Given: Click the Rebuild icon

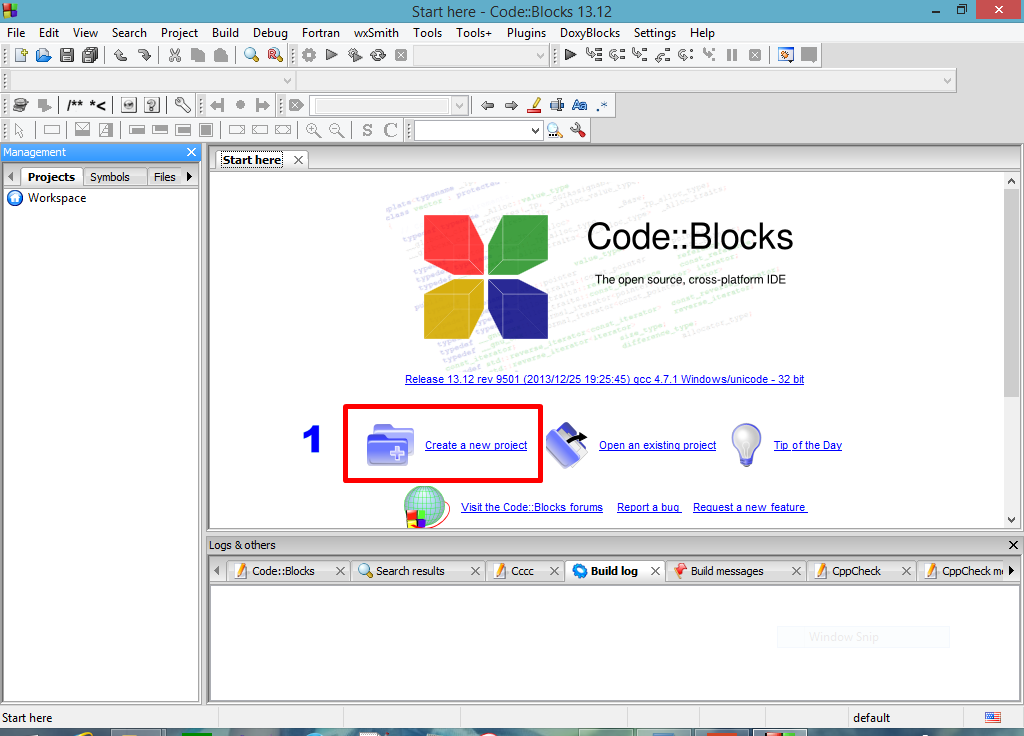Looking at the screenshot, I should click(x=378, y=56).
